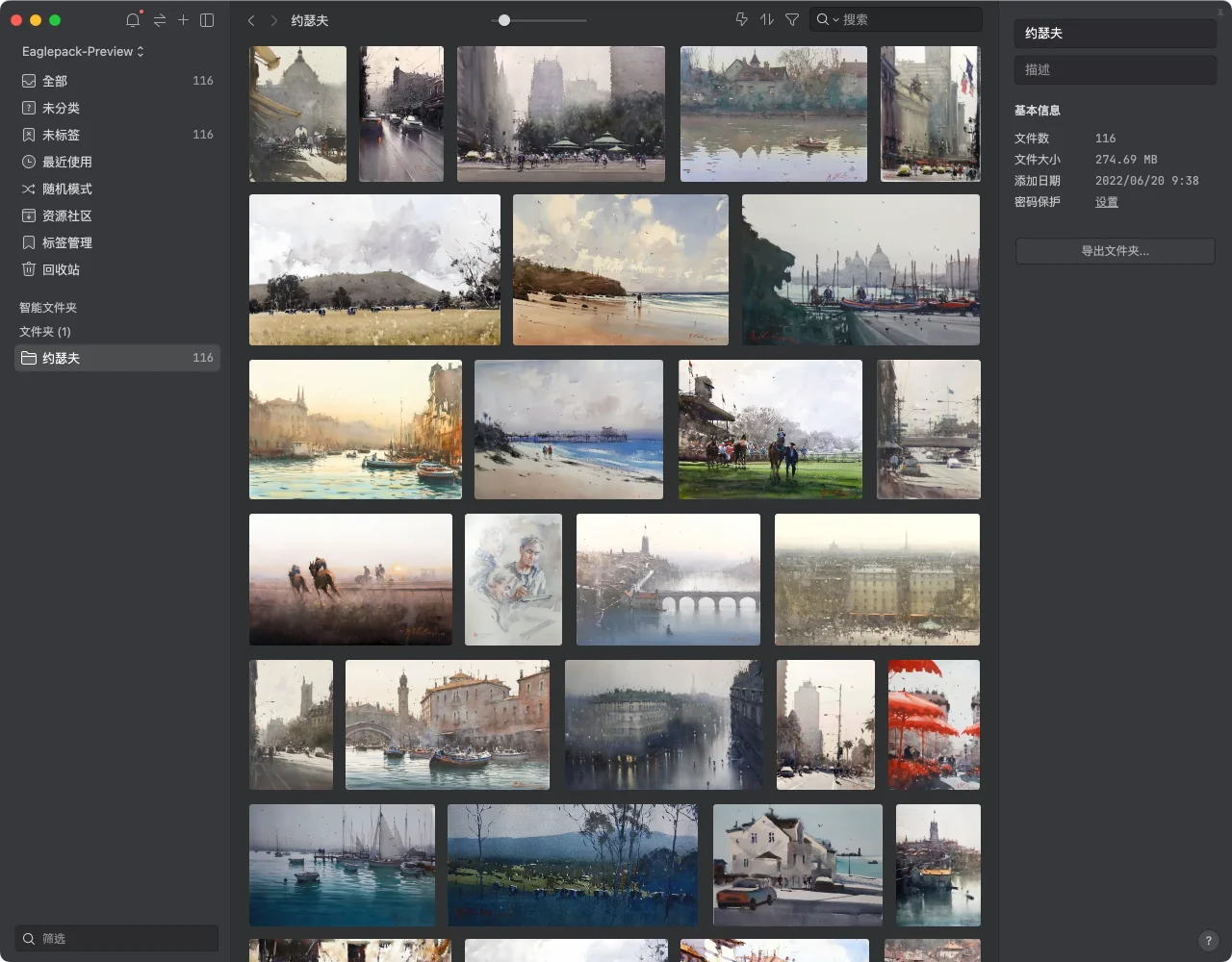Select the stone arch bridge painting thumbnail
1232x962 pixels.
pyautogui.click(x=668, y=579)
